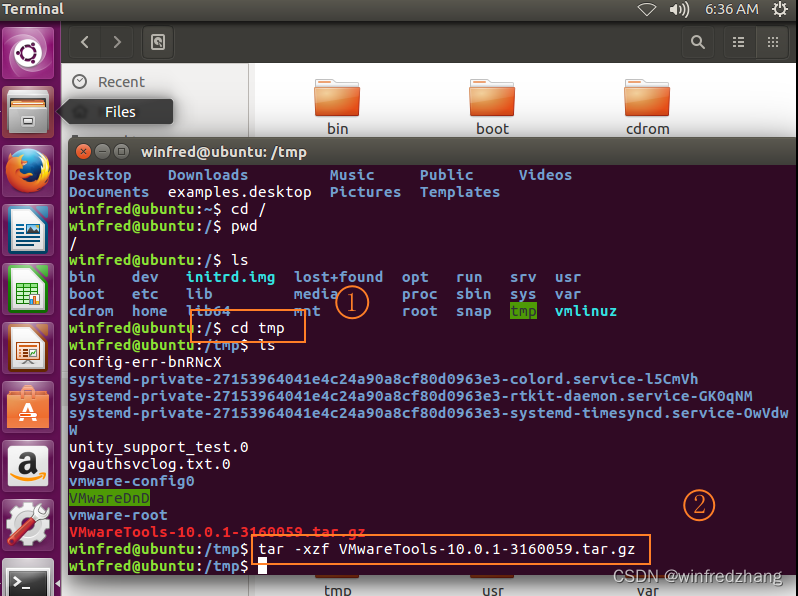Open the Ubuntu Dash search launcher

28,53
